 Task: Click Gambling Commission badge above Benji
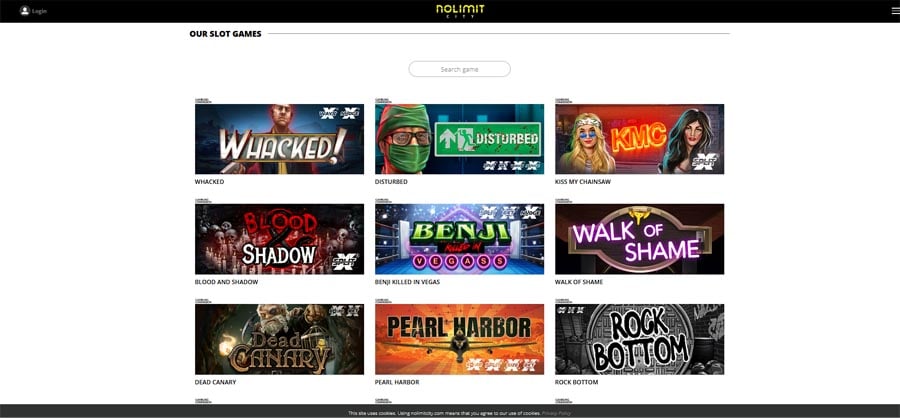(x=383, y=200)
